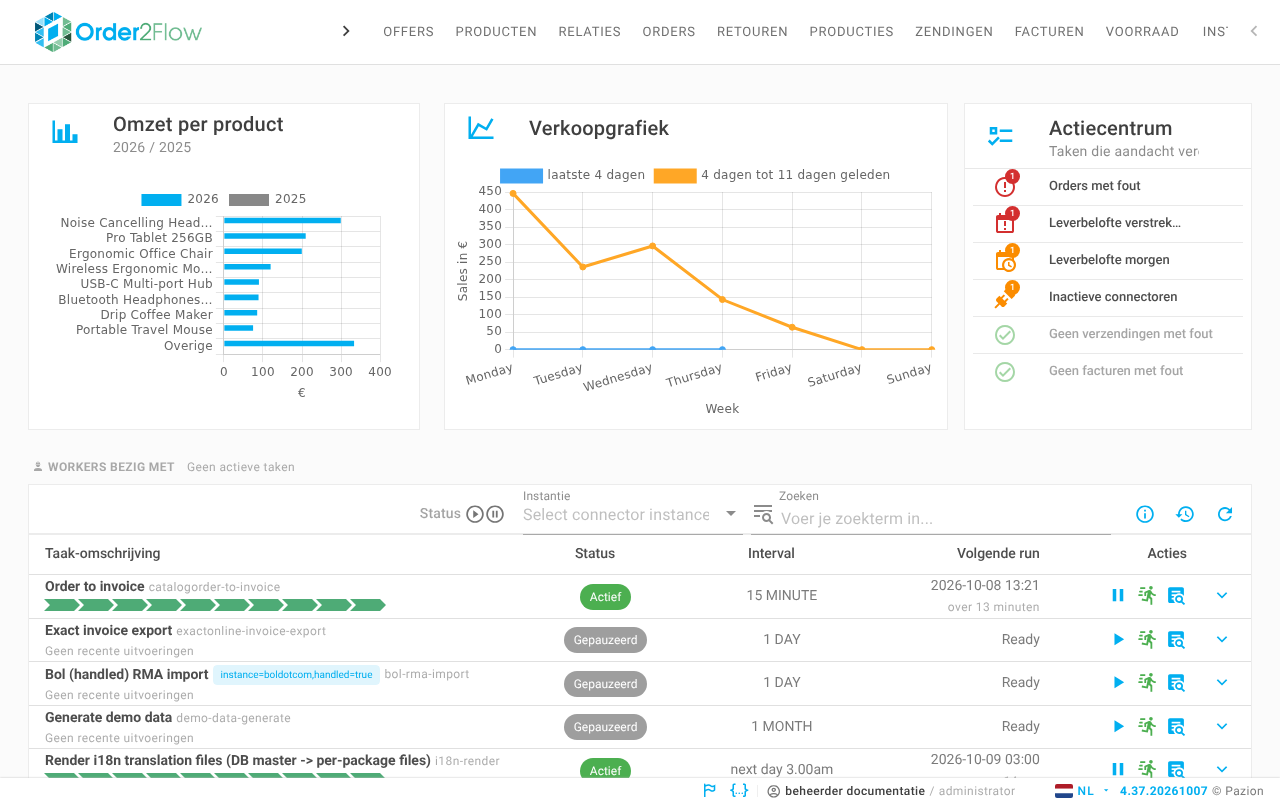Start the Bol RMA import task
Screen dimensions: 1280x800
click(1118, 682)
